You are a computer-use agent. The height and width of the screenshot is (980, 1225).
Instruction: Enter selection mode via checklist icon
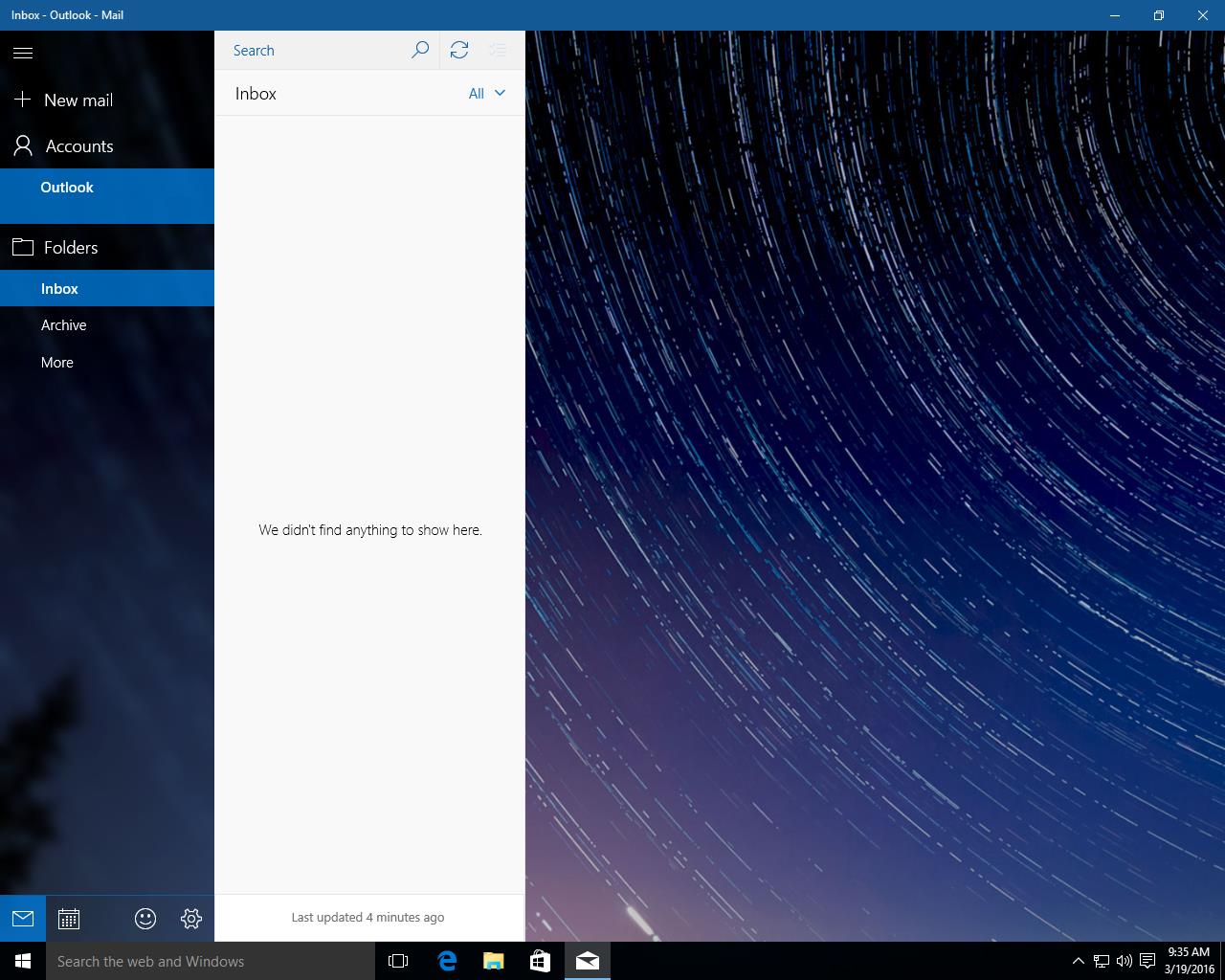(498, 50)
